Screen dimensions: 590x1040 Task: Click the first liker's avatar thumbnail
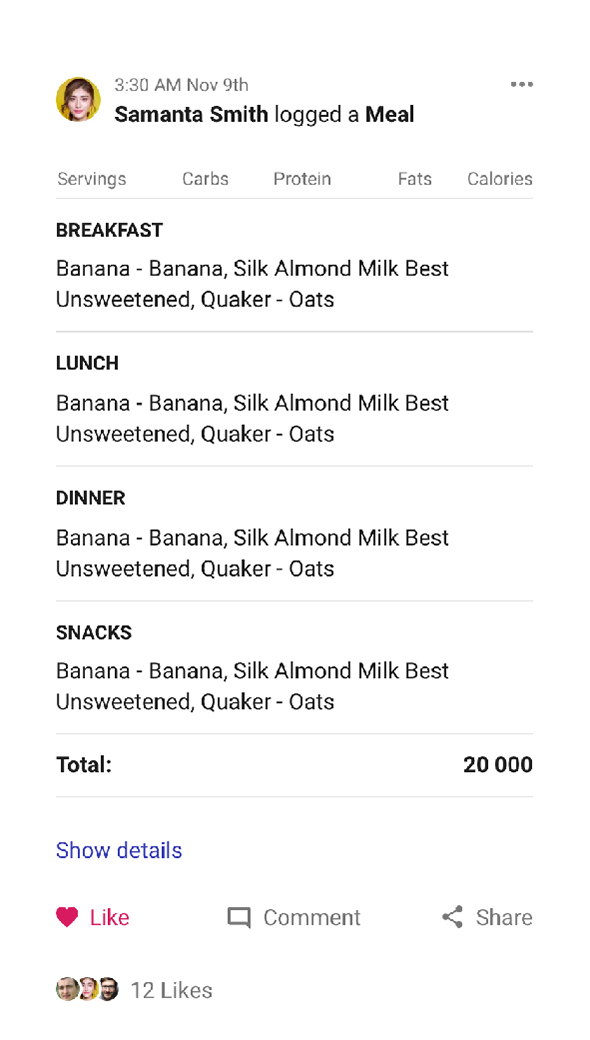(x=66, y=990)
